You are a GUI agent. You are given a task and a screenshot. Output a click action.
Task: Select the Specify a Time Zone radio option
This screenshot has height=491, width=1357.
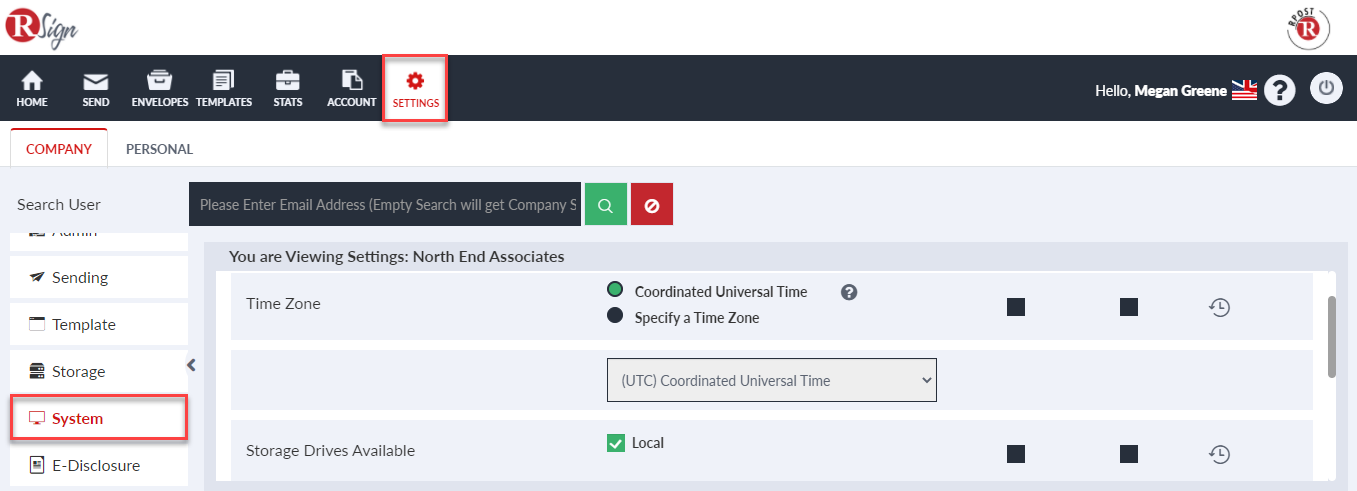(x=616, y=316)
